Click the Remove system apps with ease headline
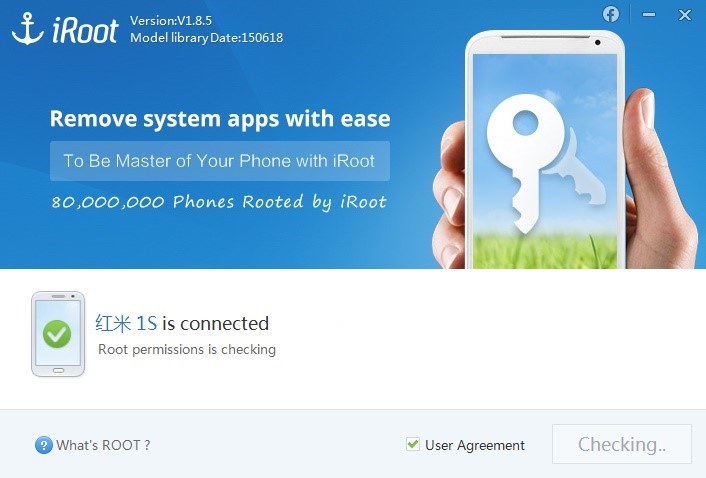706x478 pixels. tap(220, 119)
